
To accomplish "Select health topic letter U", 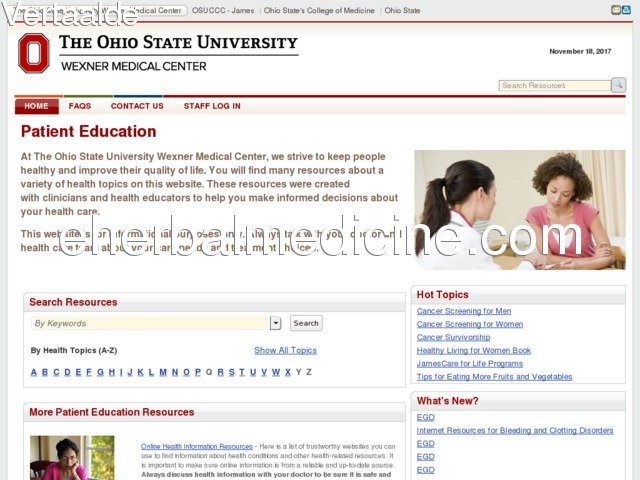I will (253, 372).
